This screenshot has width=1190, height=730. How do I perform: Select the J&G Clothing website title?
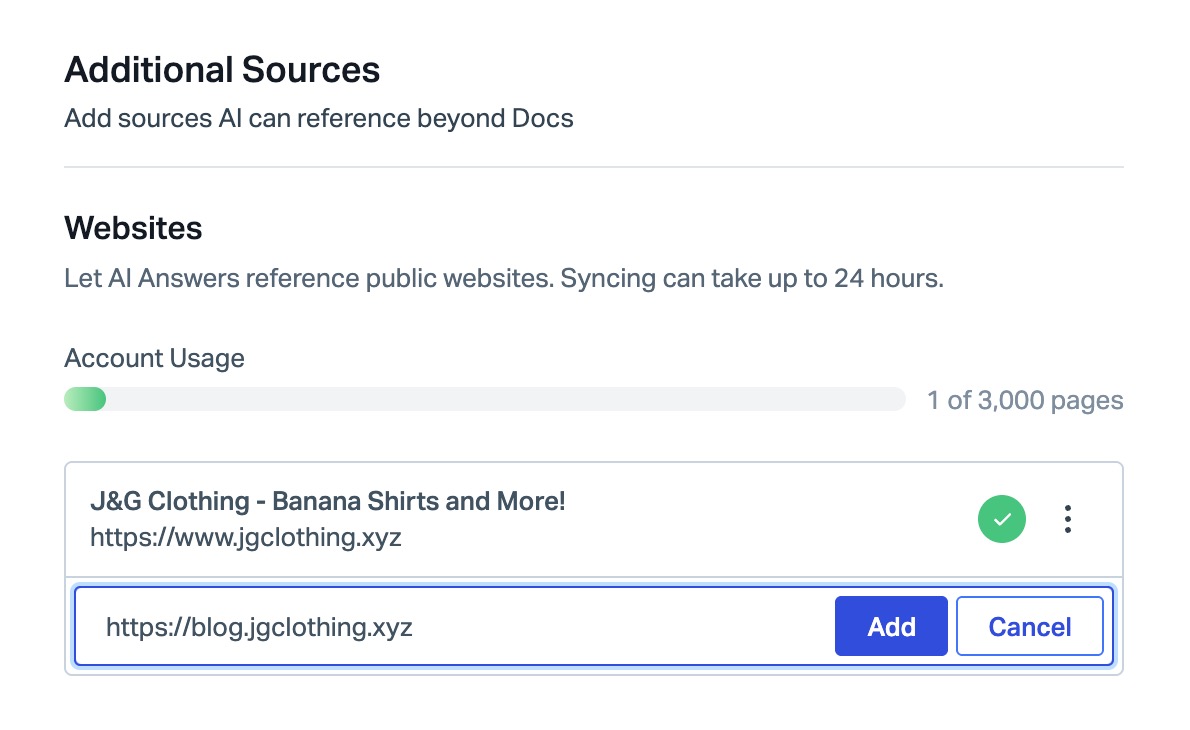click(x=328, y=502)
